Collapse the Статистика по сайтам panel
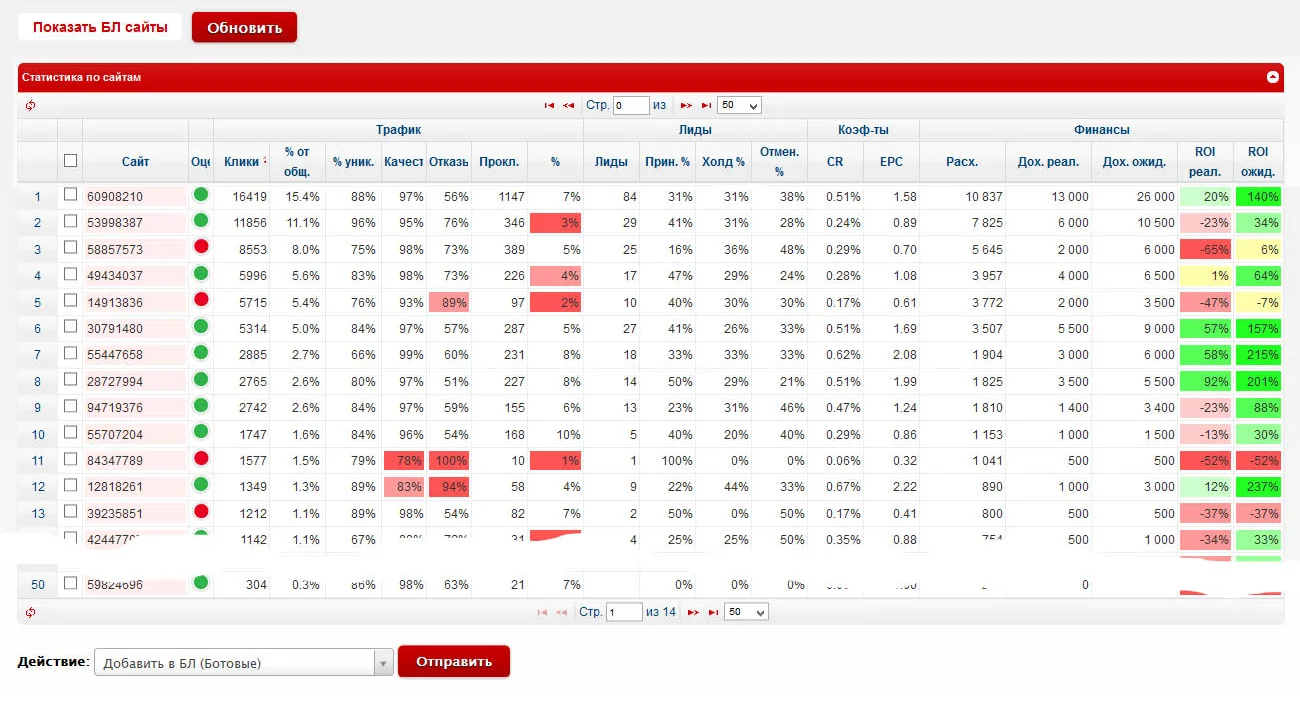The image size is (1300, 709). [1272, 77]
